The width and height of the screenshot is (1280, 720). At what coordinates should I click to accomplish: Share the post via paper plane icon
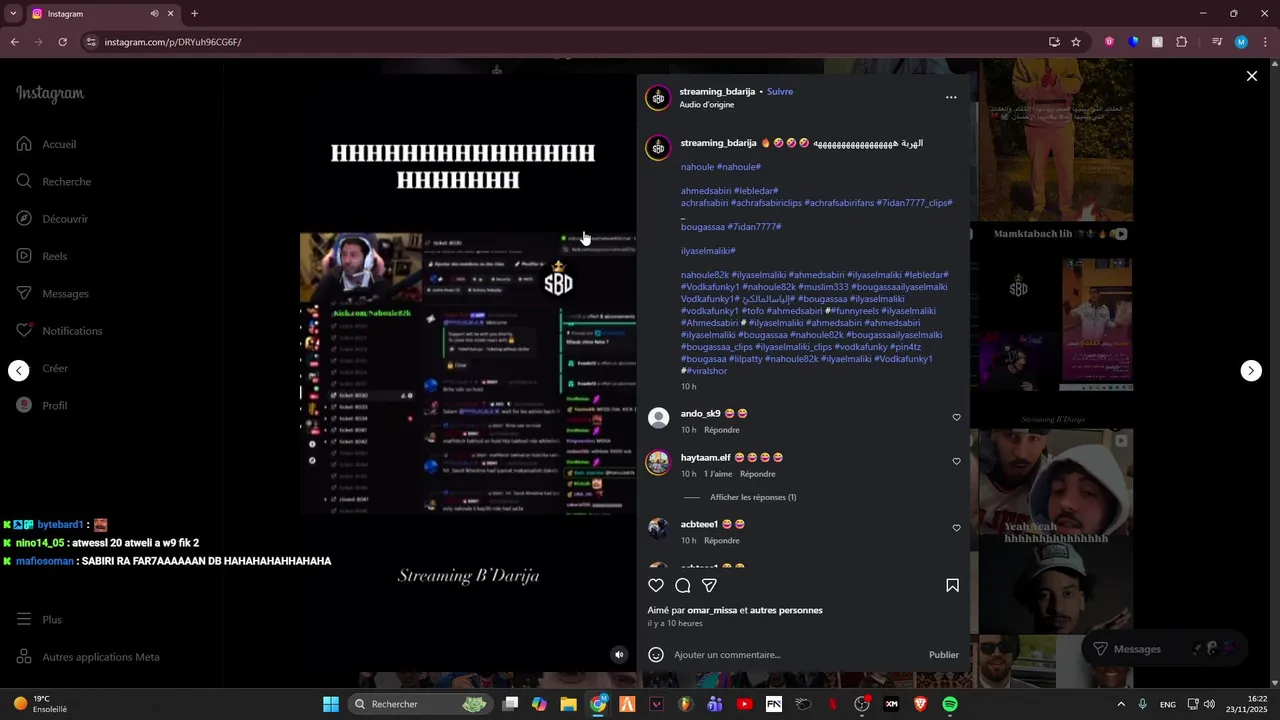(709, 585)
